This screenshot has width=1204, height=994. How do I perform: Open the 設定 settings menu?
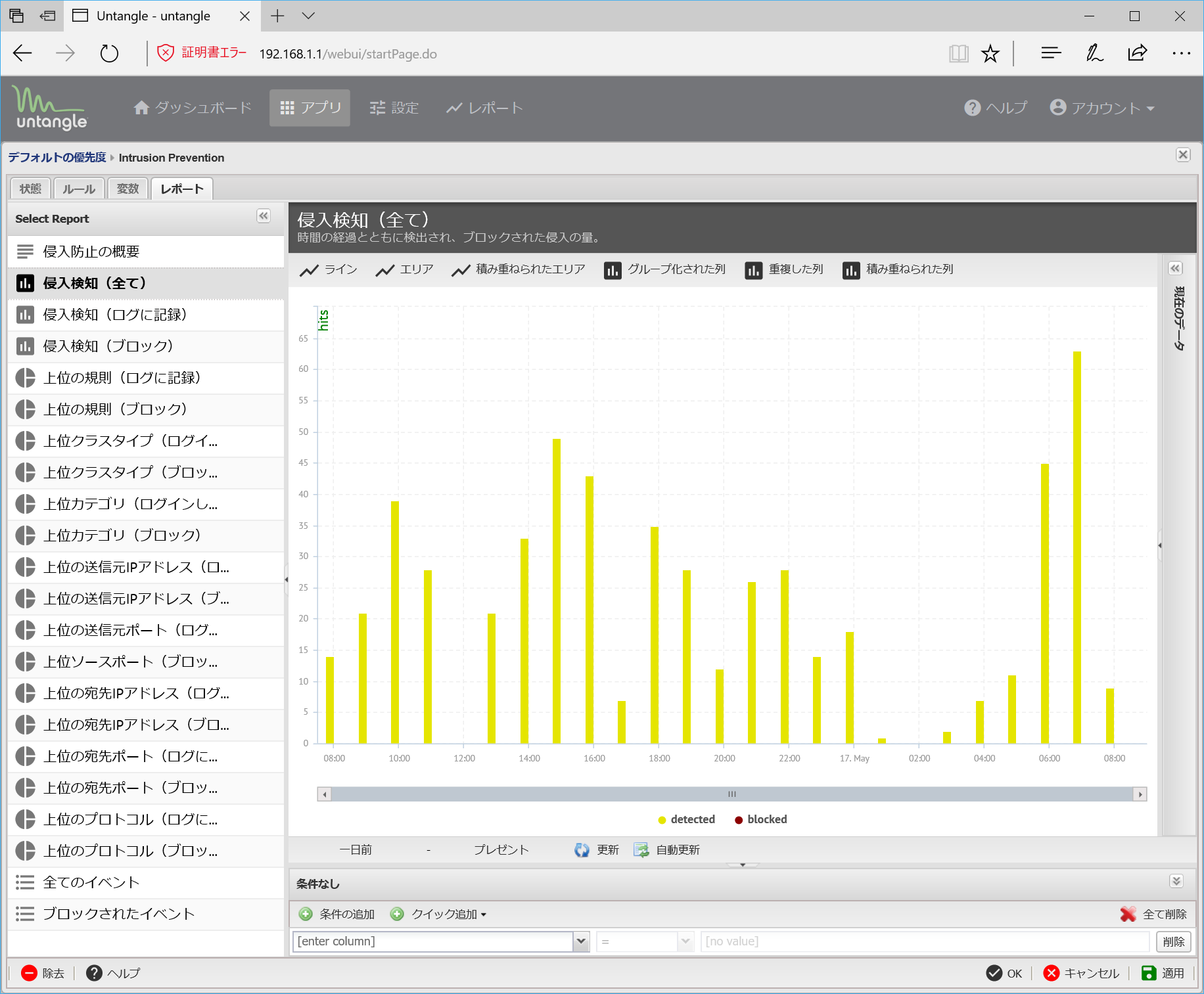coord(394,108)
